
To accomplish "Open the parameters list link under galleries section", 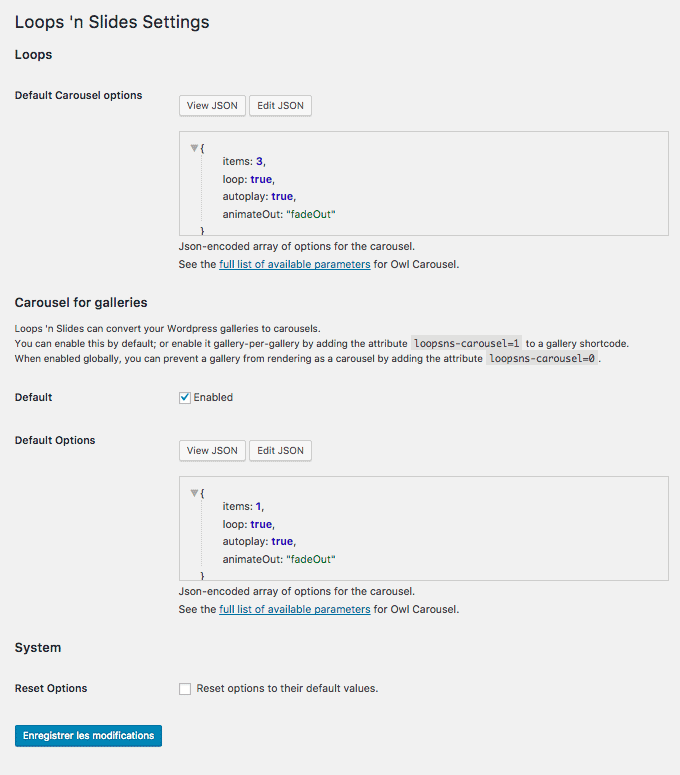I will pos(295,610).
